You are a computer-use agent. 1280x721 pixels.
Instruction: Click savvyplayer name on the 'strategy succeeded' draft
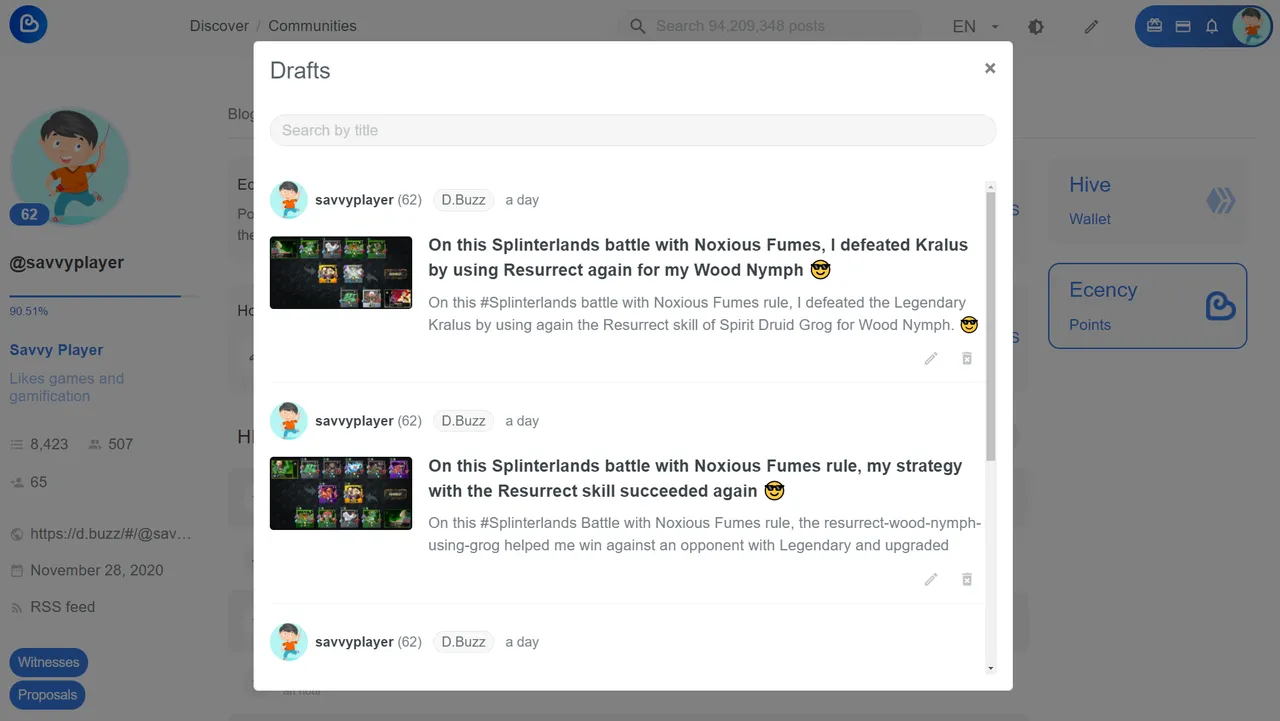coord(354,421)
